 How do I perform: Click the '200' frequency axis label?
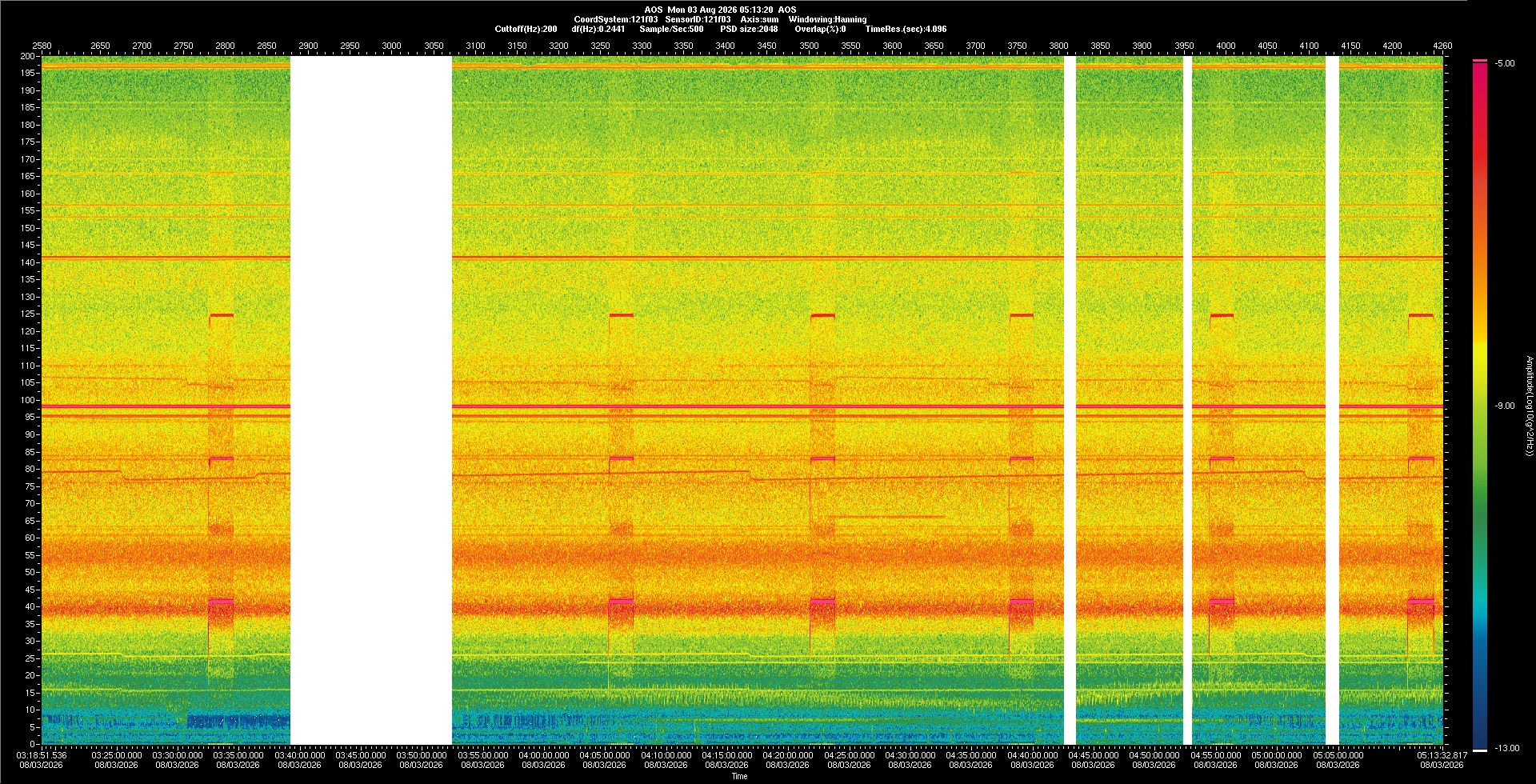pos(28,56)
